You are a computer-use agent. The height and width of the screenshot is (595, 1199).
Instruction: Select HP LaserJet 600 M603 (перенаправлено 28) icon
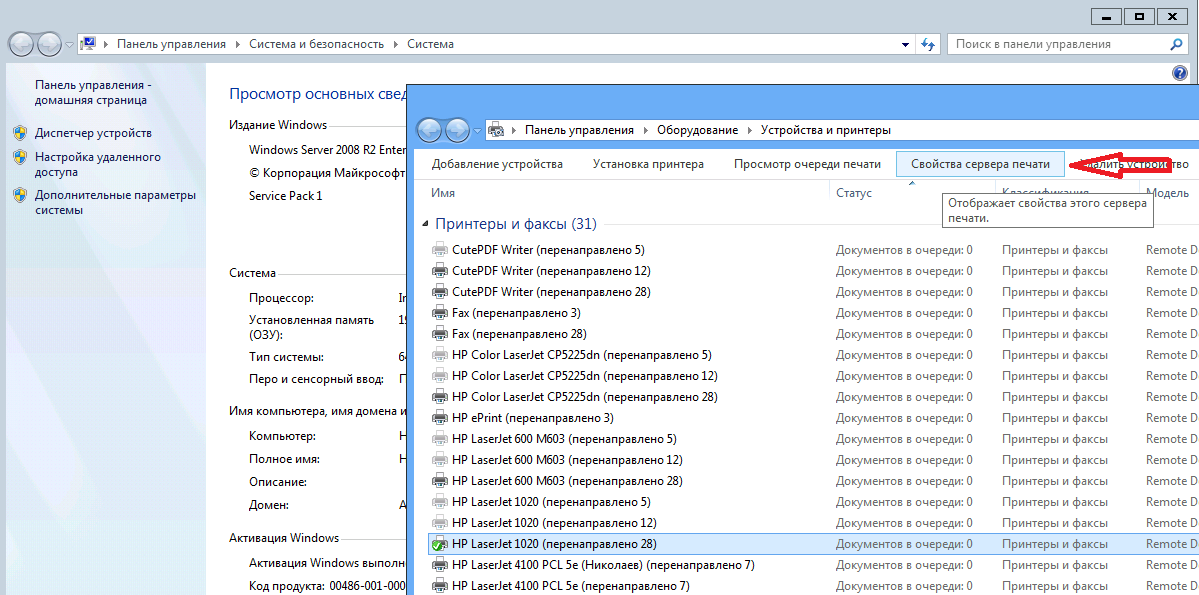click(x=440, y=481)
